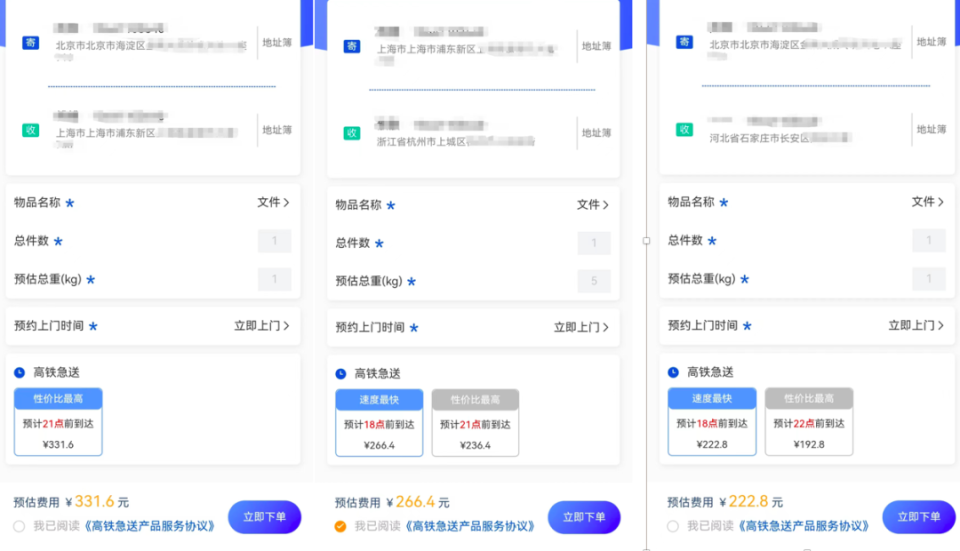This screenshot has height=551, width=960.
Task: Open 高铁急送产品服务协议 link in ¥222.8 order
Action: (803, 526)
